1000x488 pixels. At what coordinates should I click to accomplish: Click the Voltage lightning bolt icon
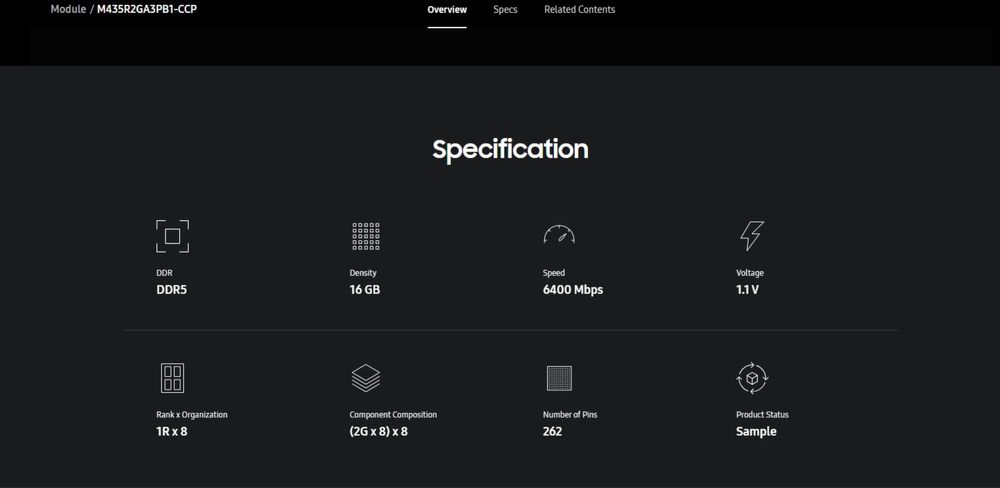[752, 236]
